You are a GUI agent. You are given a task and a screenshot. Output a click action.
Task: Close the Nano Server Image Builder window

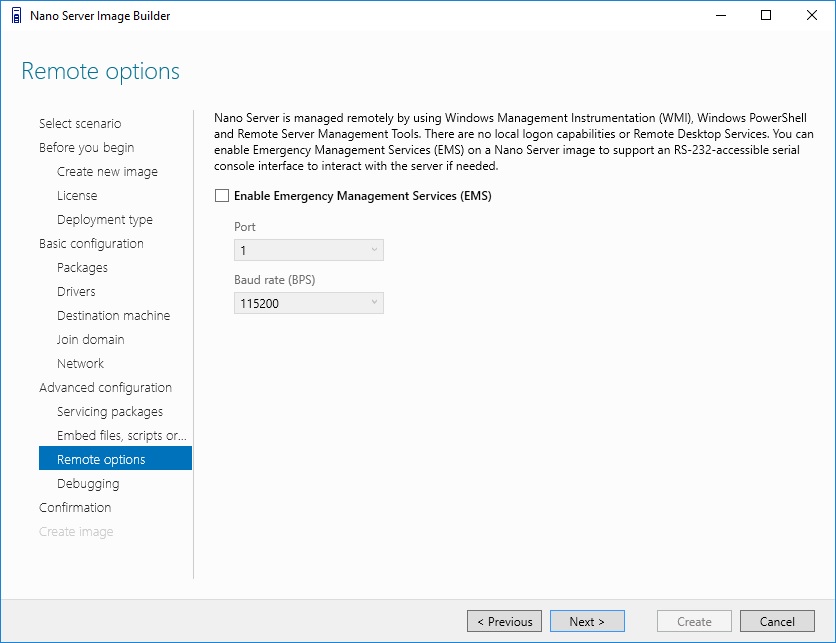(x=811, y=15)
